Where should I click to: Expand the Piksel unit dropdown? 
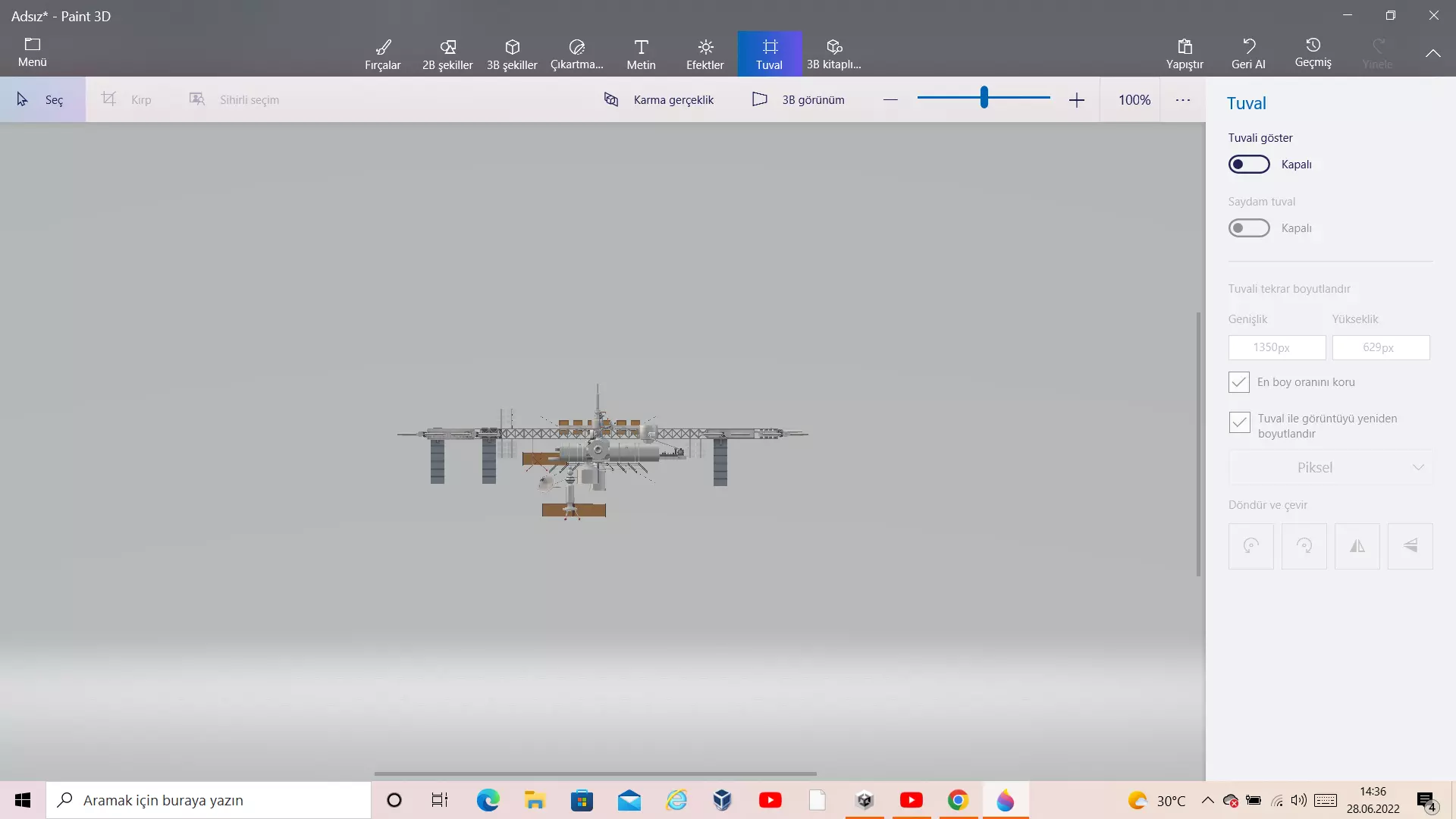pyautogui.click(x=1330, y=468)
